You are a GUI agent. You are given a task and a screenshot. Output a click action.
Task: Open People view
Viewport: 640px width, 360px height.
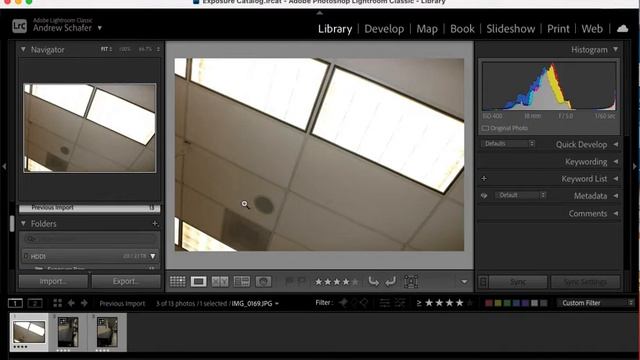point(263,281)
